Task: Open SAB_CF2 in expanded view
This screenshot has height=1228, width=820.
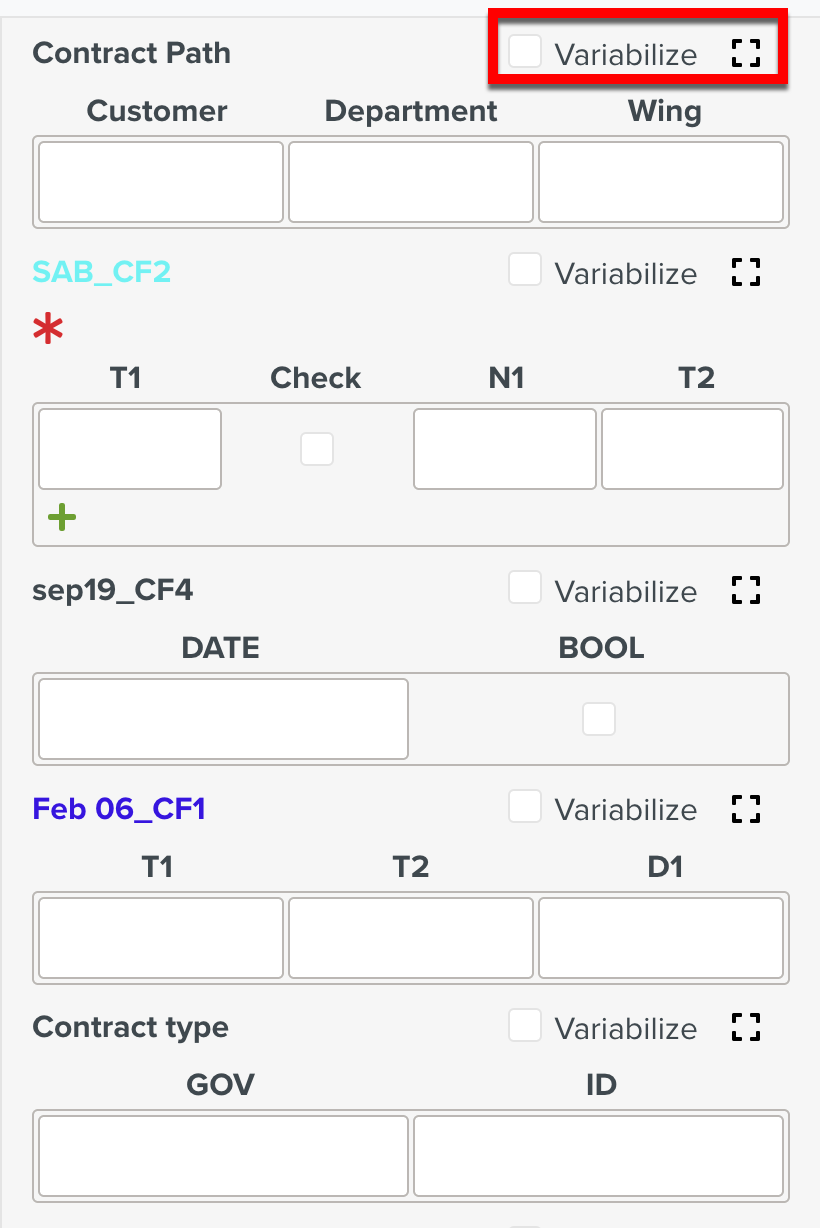Action: [x=745, y=272]
